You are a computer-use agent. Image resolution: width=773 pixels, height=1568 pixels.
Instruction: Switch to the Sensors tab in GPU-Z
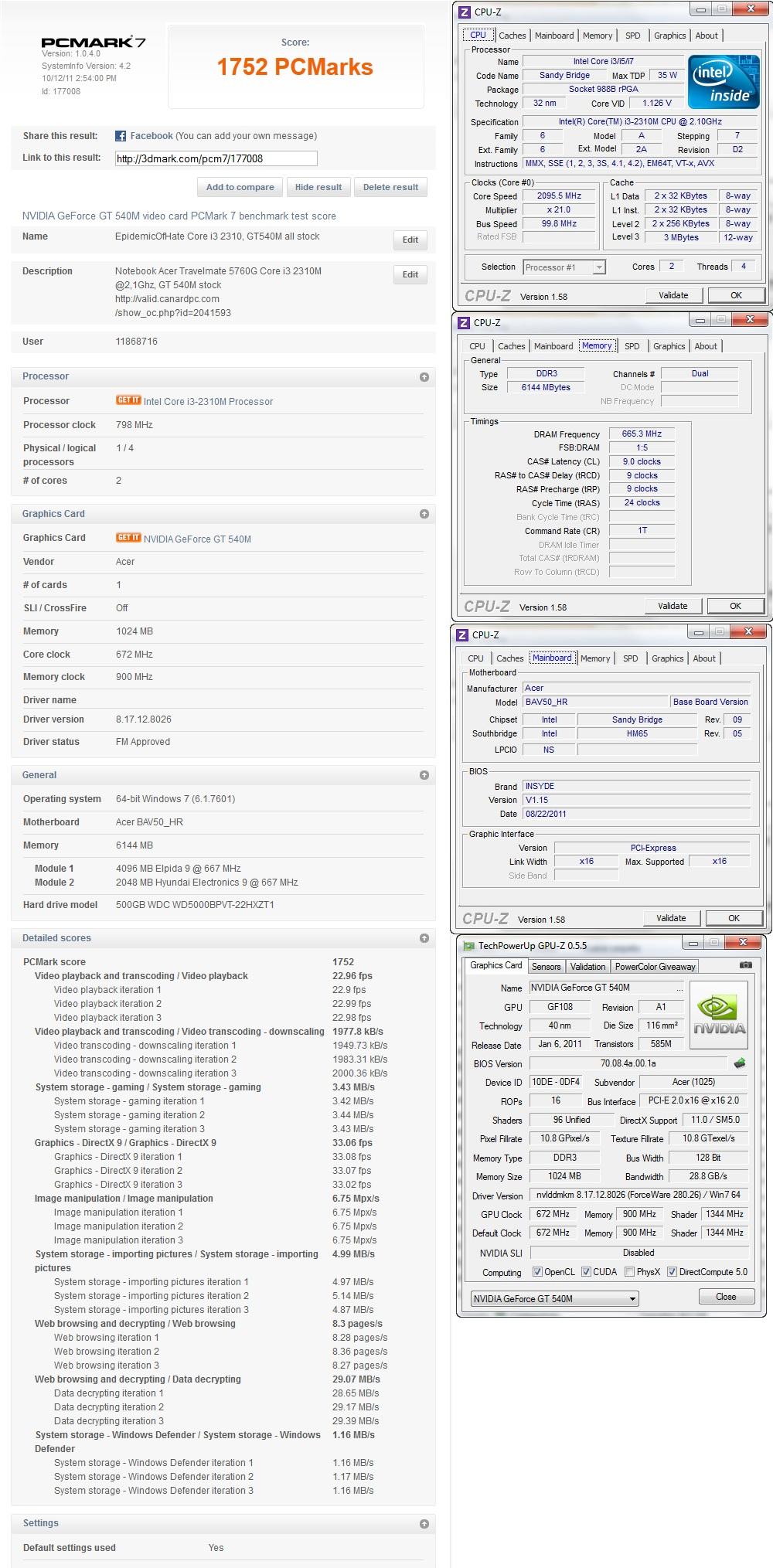pos(546,967)
